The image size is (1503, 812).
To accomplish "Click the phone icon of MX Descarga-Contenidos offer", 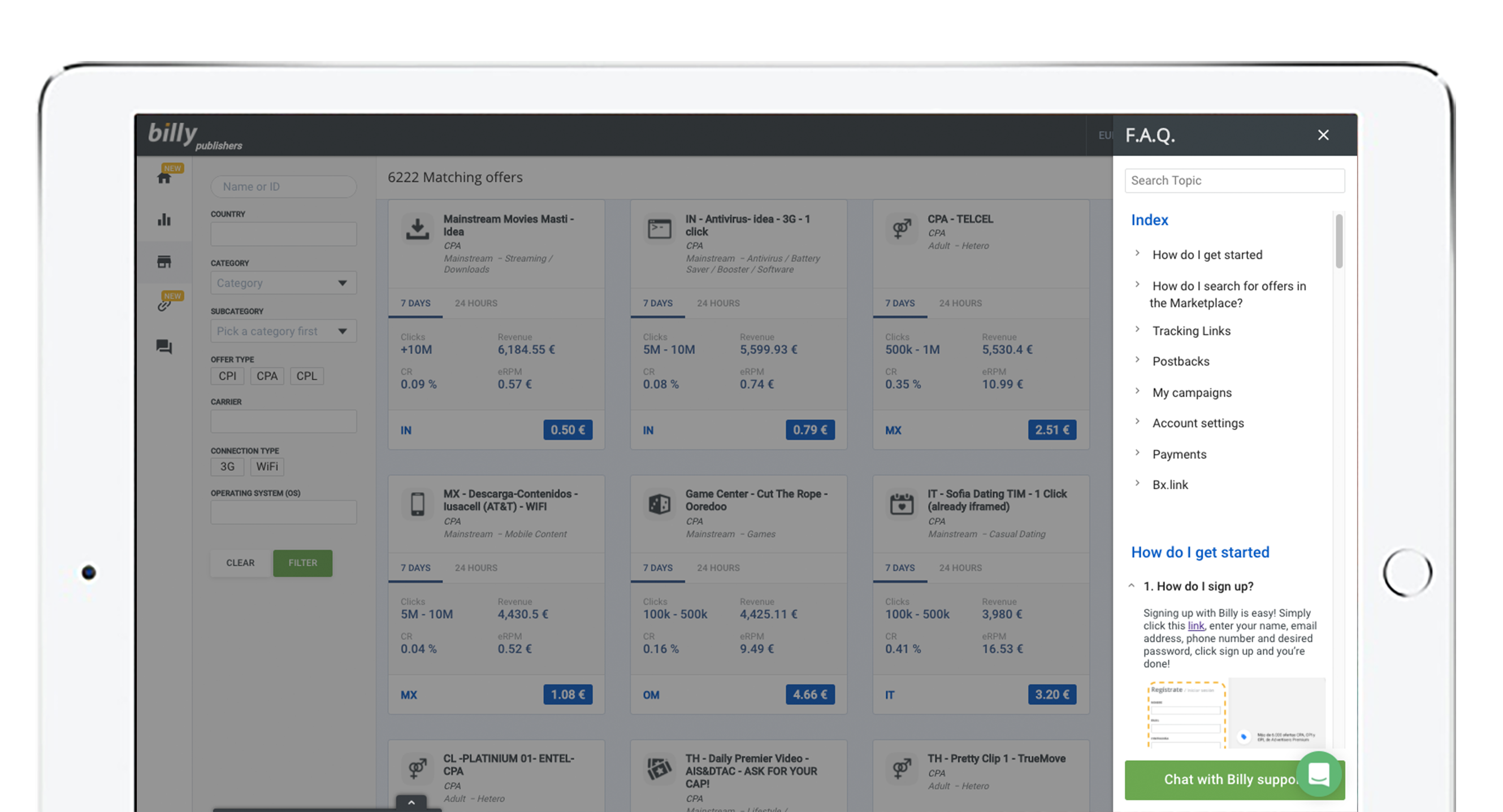I will click(417, 504).
